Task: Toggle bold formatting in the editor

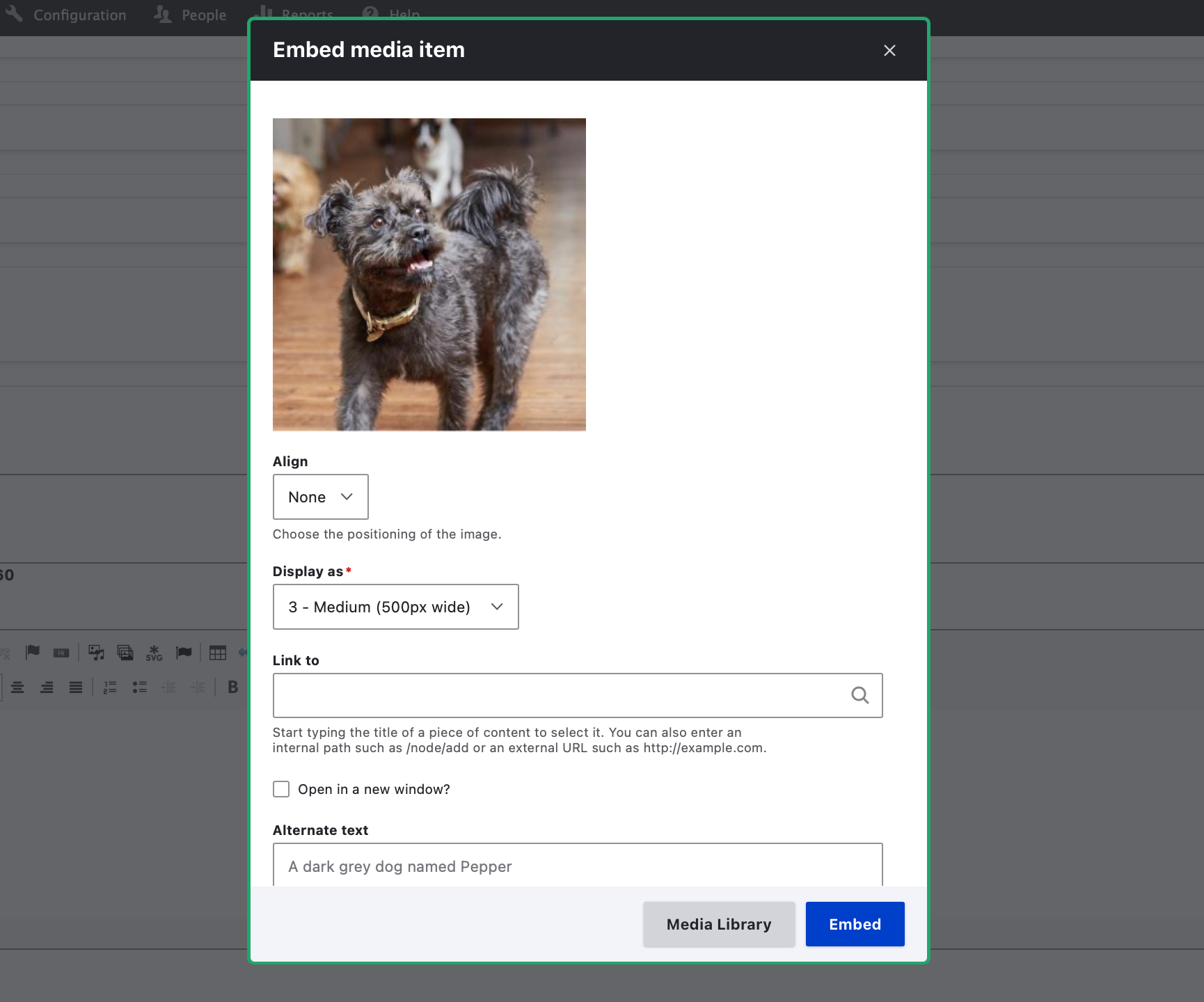Action: click(232, 687)
